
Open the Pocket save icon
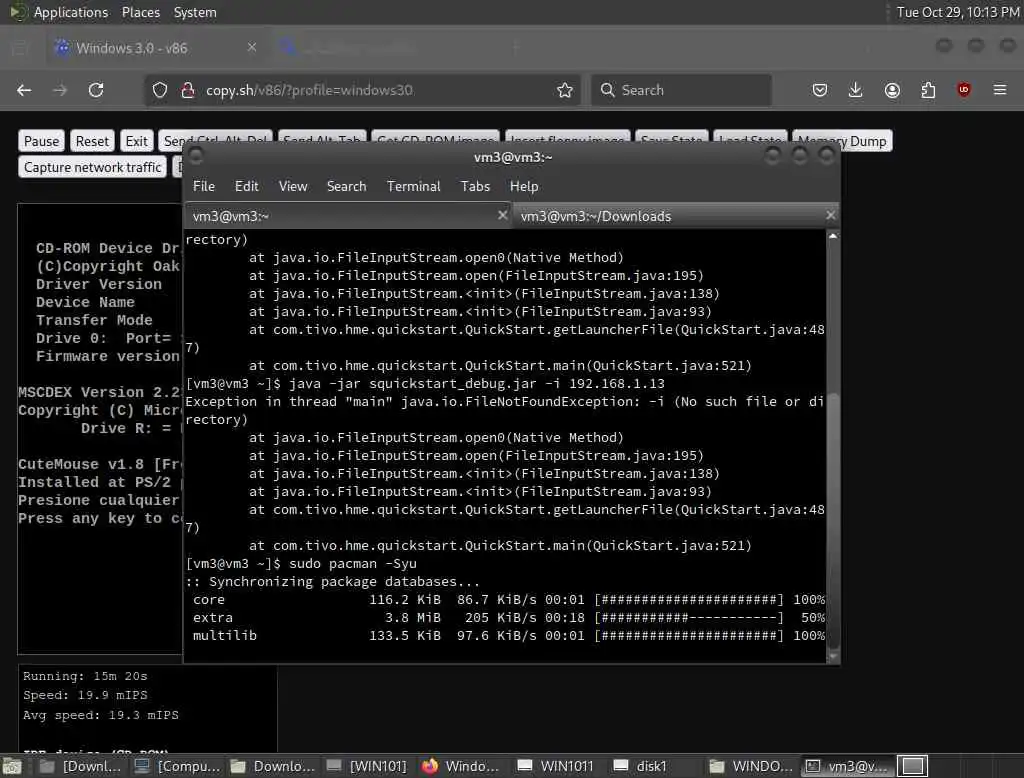820,90
